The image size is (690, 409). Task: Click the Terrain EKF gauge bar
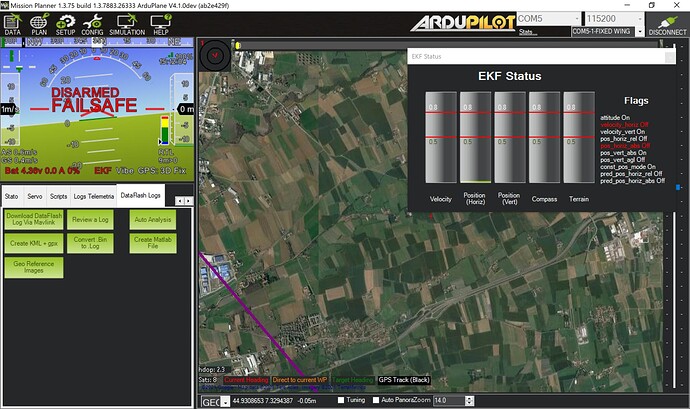click(579, 137)
